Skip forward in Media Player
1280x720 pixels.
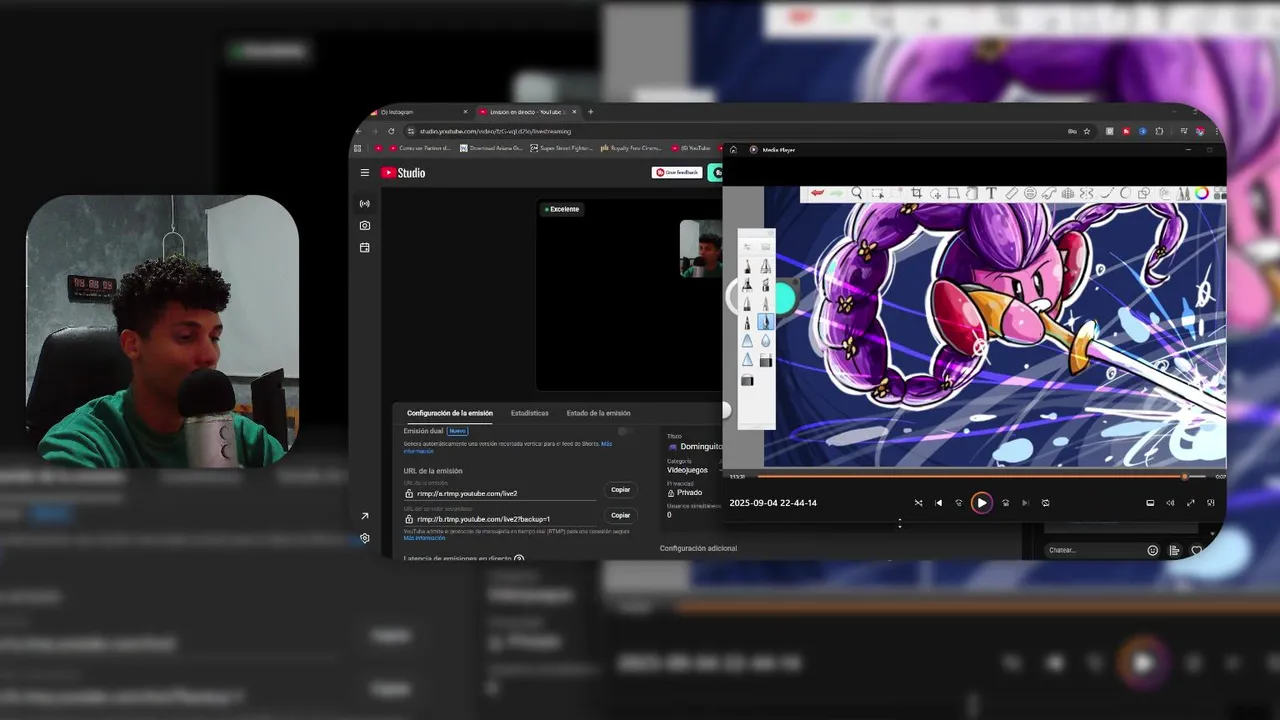coord(1005,503)
